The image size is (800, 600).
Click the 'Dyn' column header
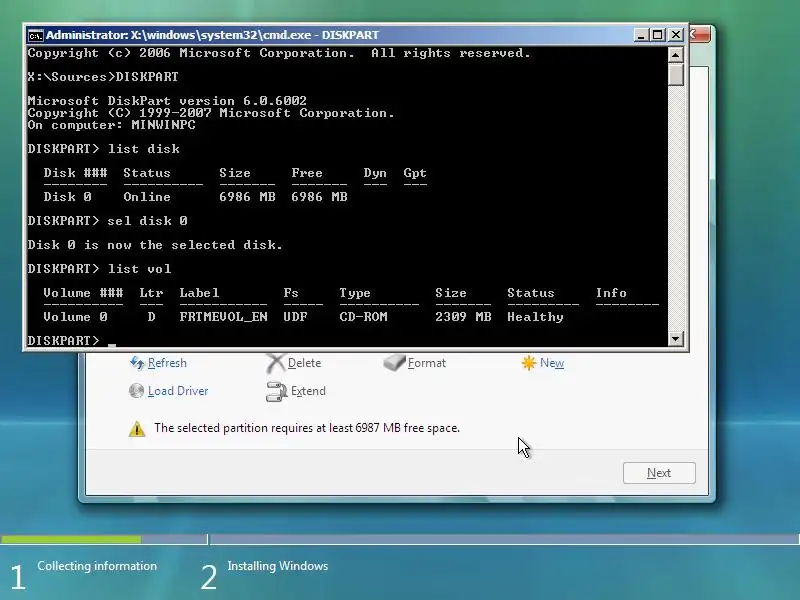pos(375,172)
